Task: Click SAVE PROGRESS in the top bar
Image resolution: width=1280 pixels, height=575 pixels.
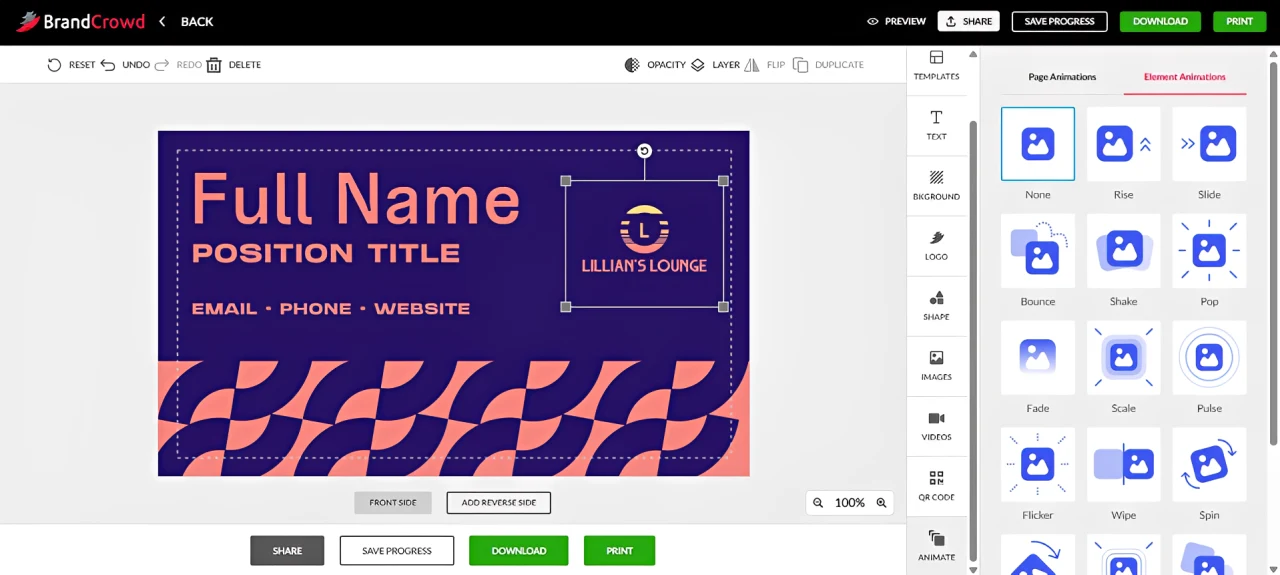Action: [x=1059, y=21]
